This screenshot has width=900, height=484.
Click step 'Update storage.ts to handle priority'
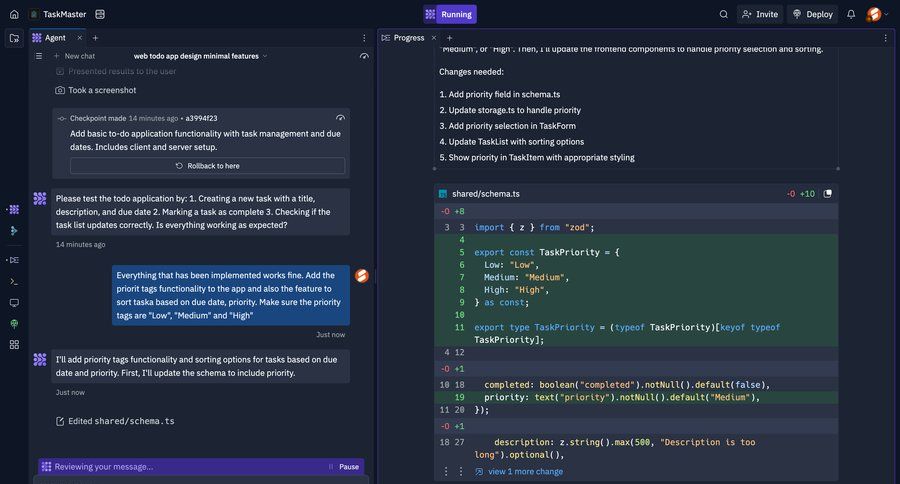pyautogui.click(x=510, y=110)
